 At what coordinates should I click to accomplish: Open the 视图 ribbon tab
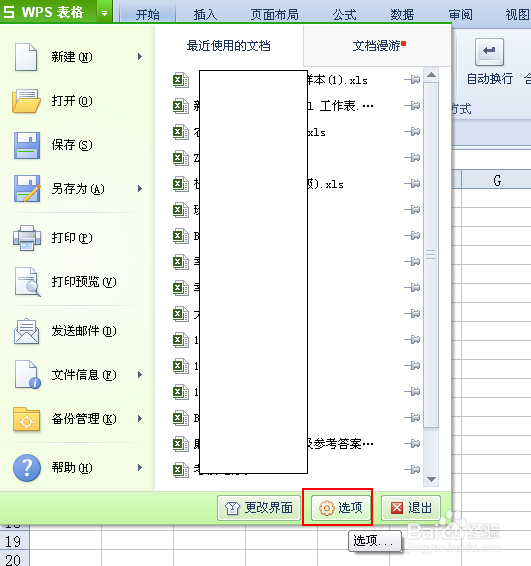tap(517, 14)
